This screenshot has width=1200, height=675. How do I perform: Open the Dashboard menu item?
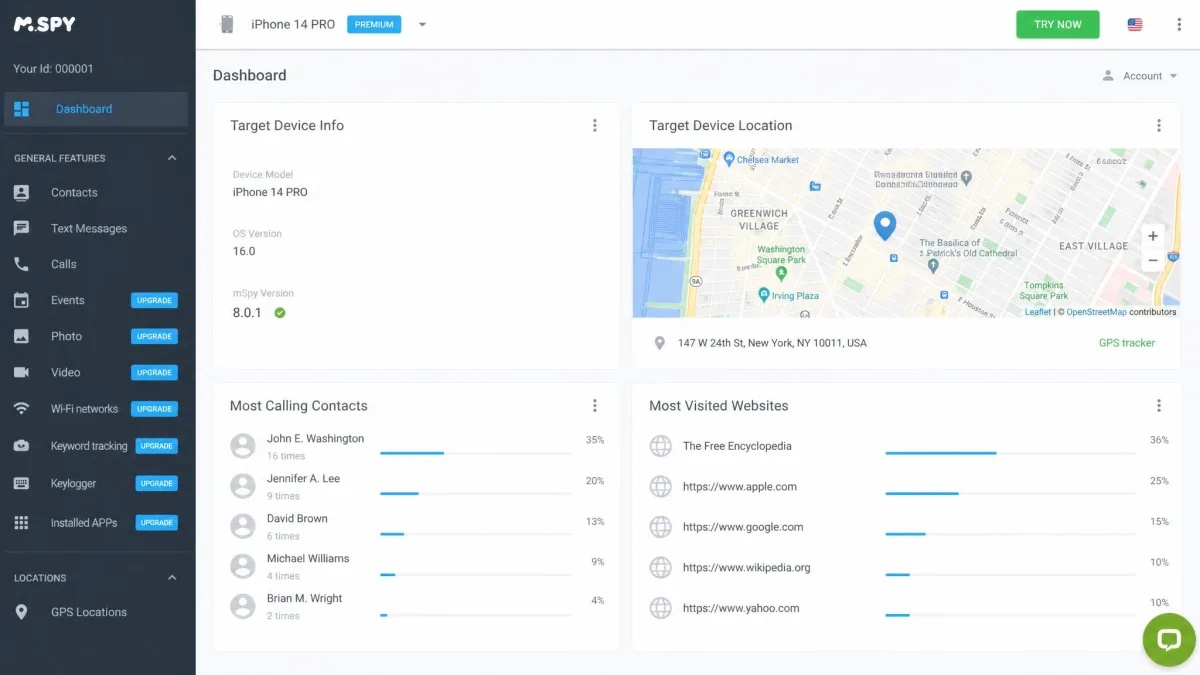(x=96, y=109)
